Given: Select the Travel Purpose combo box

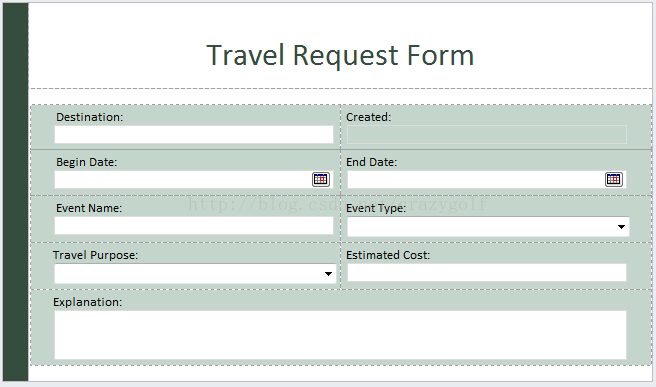Looking at the screenshot, I should tap(195, 274).
